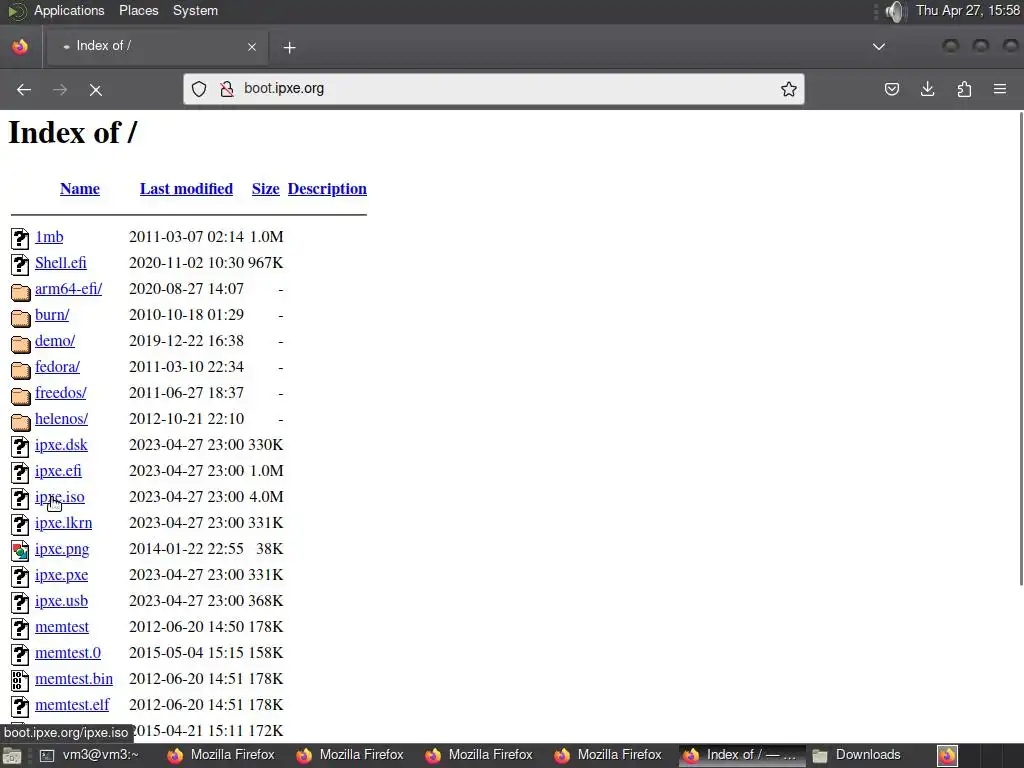Open the ipxe.png image link
The height and width of the screenshot is (768, 1024).
62,549
